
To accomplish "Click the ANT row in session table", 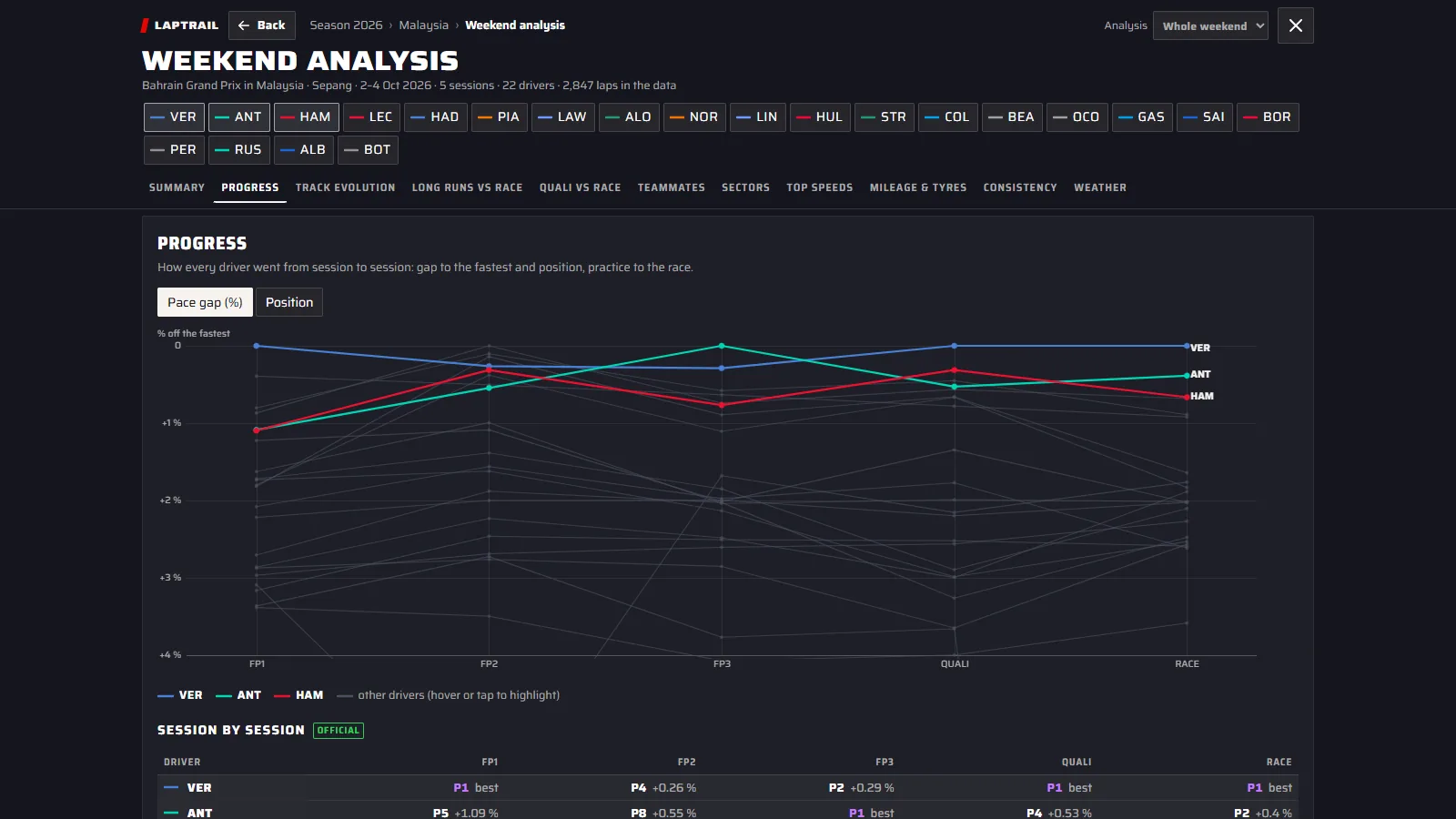I will pos(728,812).
